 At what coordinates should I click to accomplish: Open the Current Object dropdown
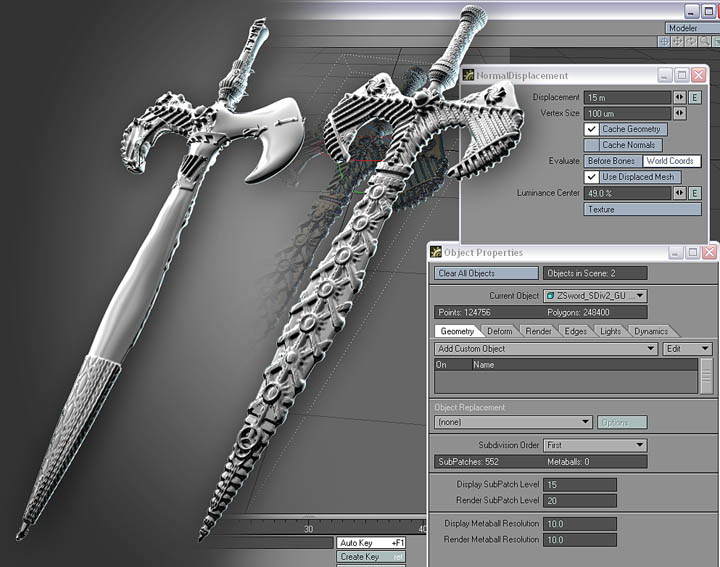pos(595,296)
